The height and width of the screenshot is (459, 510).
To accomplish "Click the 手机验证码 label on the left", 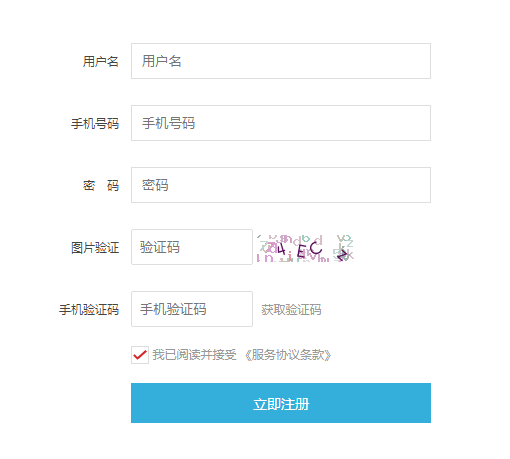I will tap(89, 310).
